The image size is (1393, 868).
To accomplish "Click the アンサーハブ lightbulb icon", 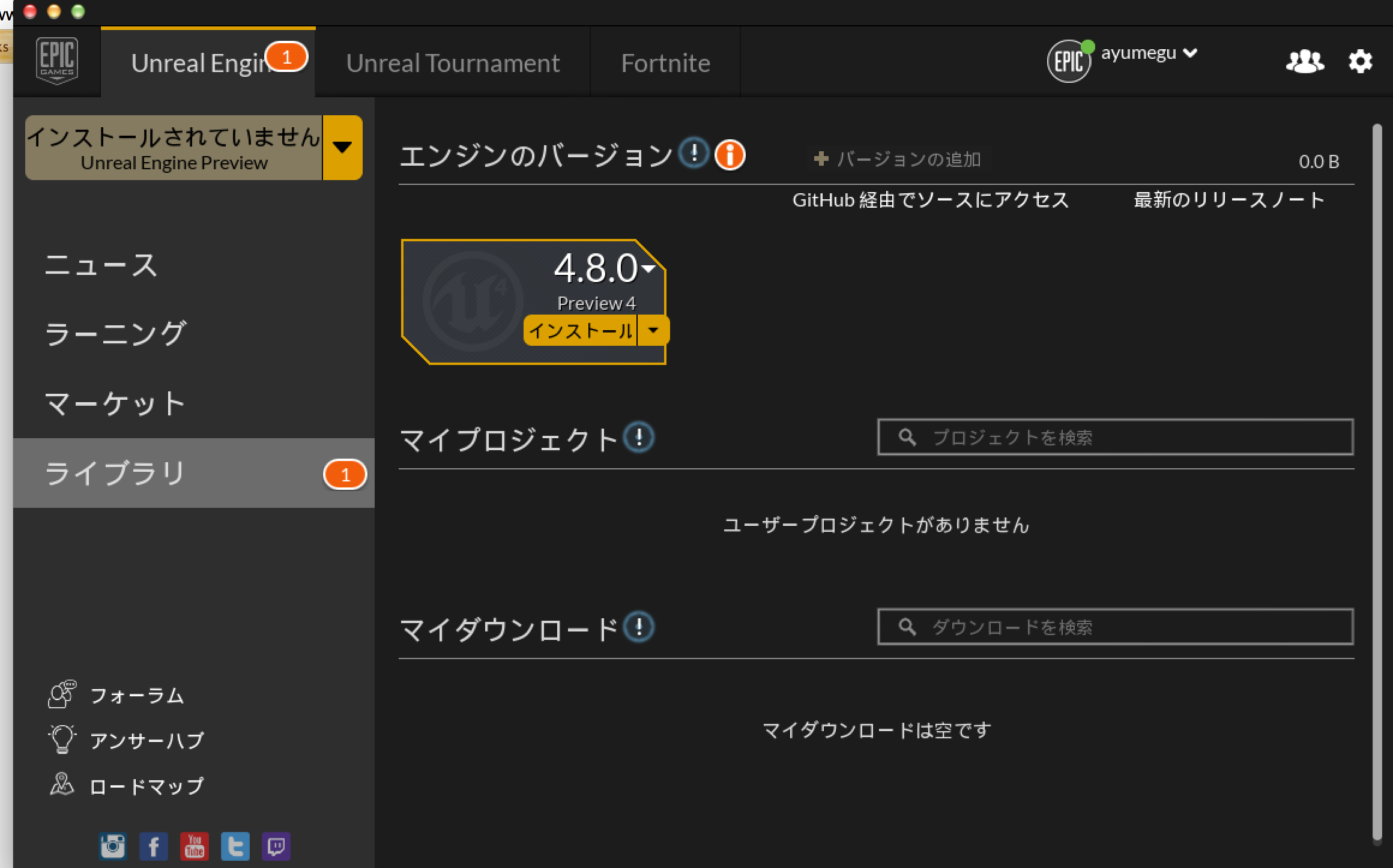I will [x=62, y=739].
